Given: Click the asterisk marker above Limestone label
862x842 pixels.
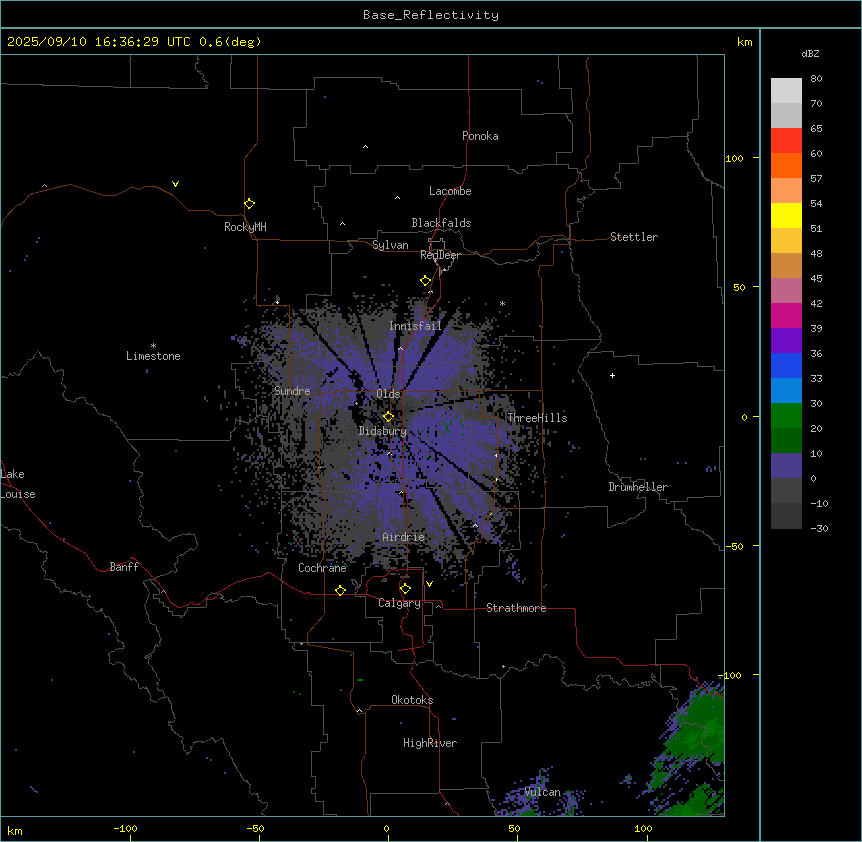Looking at the screenshot, I should point(153,346).
